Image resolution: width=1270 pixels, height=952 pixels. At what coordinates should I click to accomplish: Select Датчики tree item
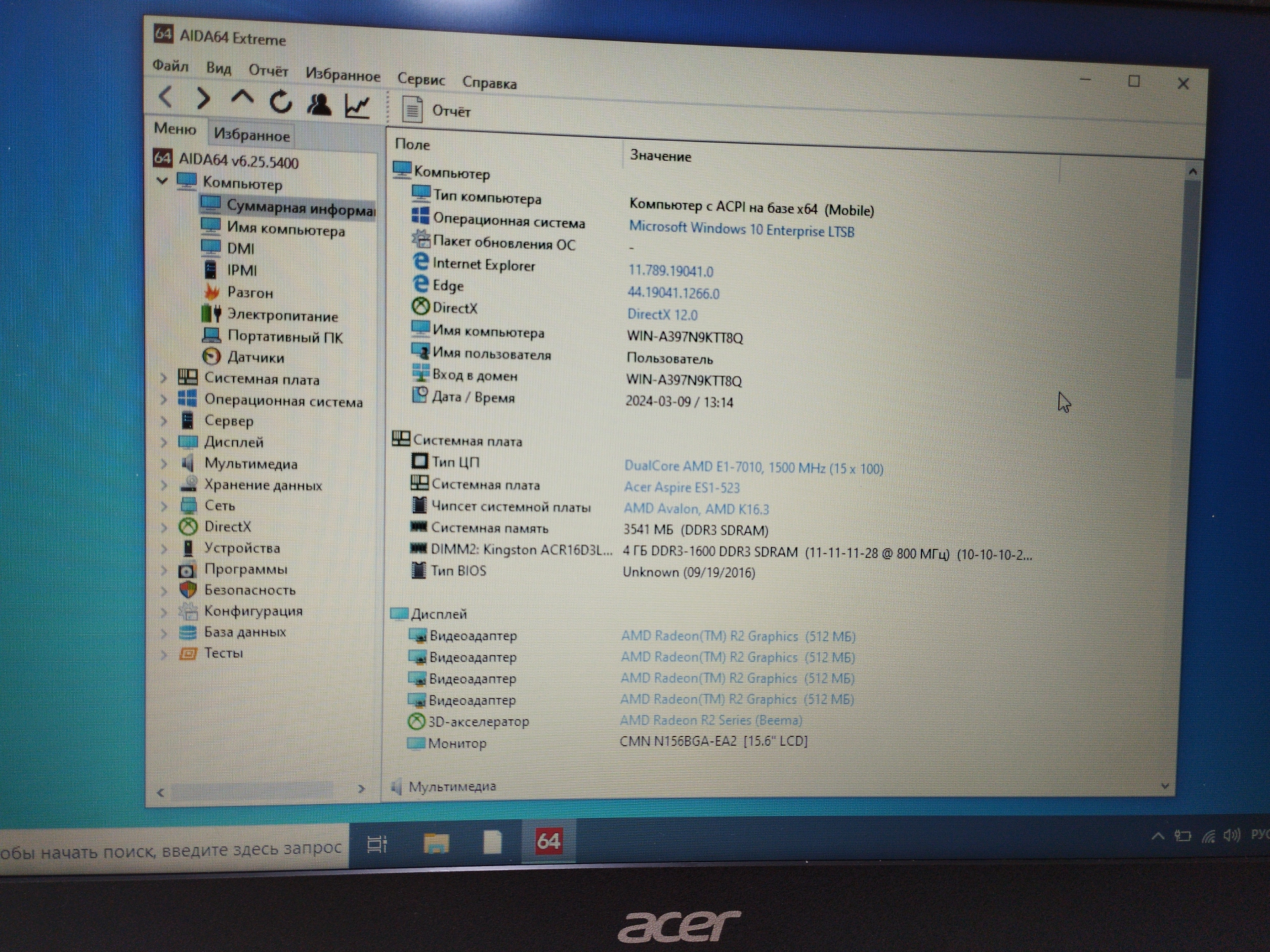click(x=255, y=358)
